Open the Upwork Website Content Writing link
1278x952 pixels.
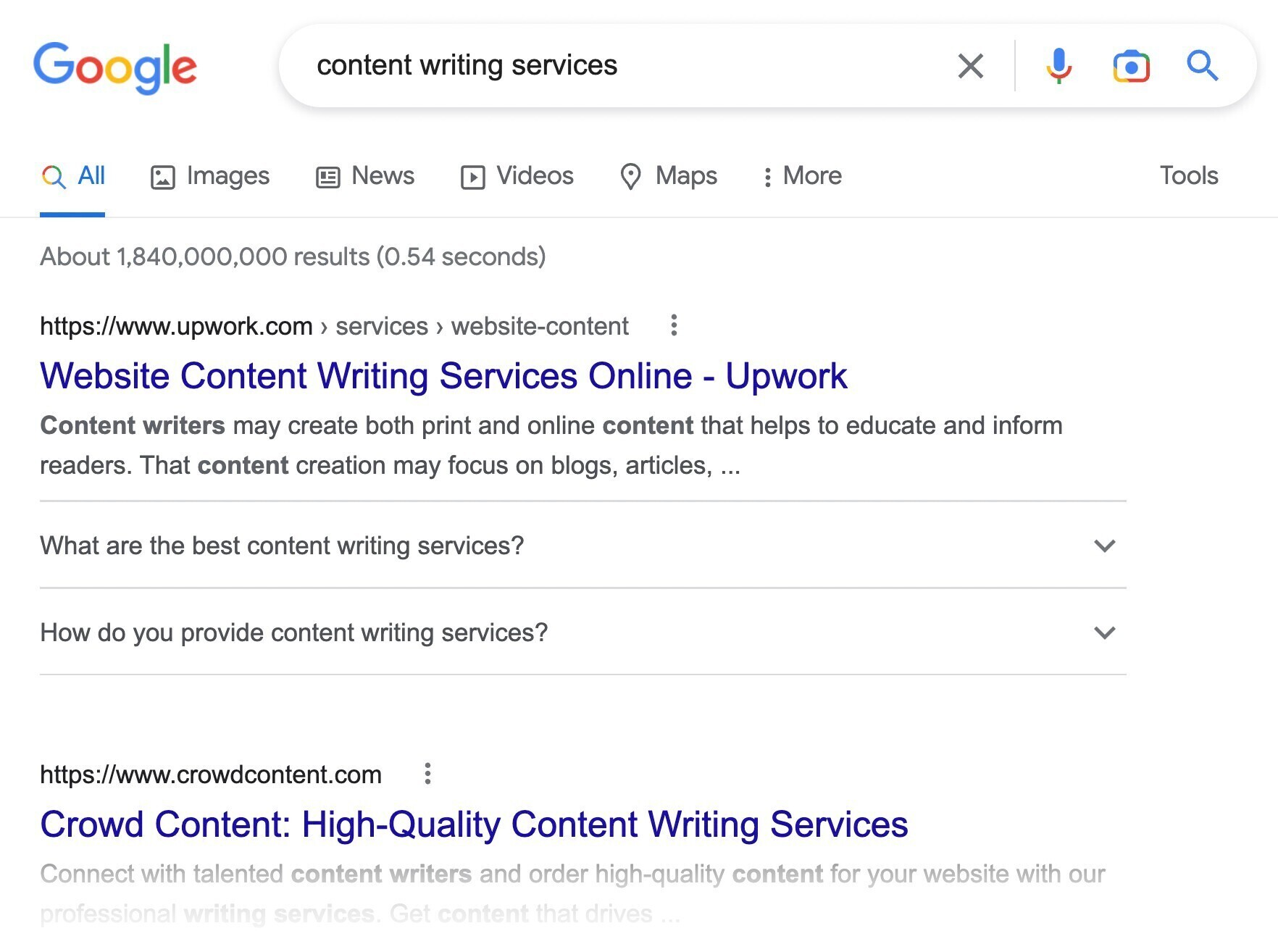tap(443, 376)
